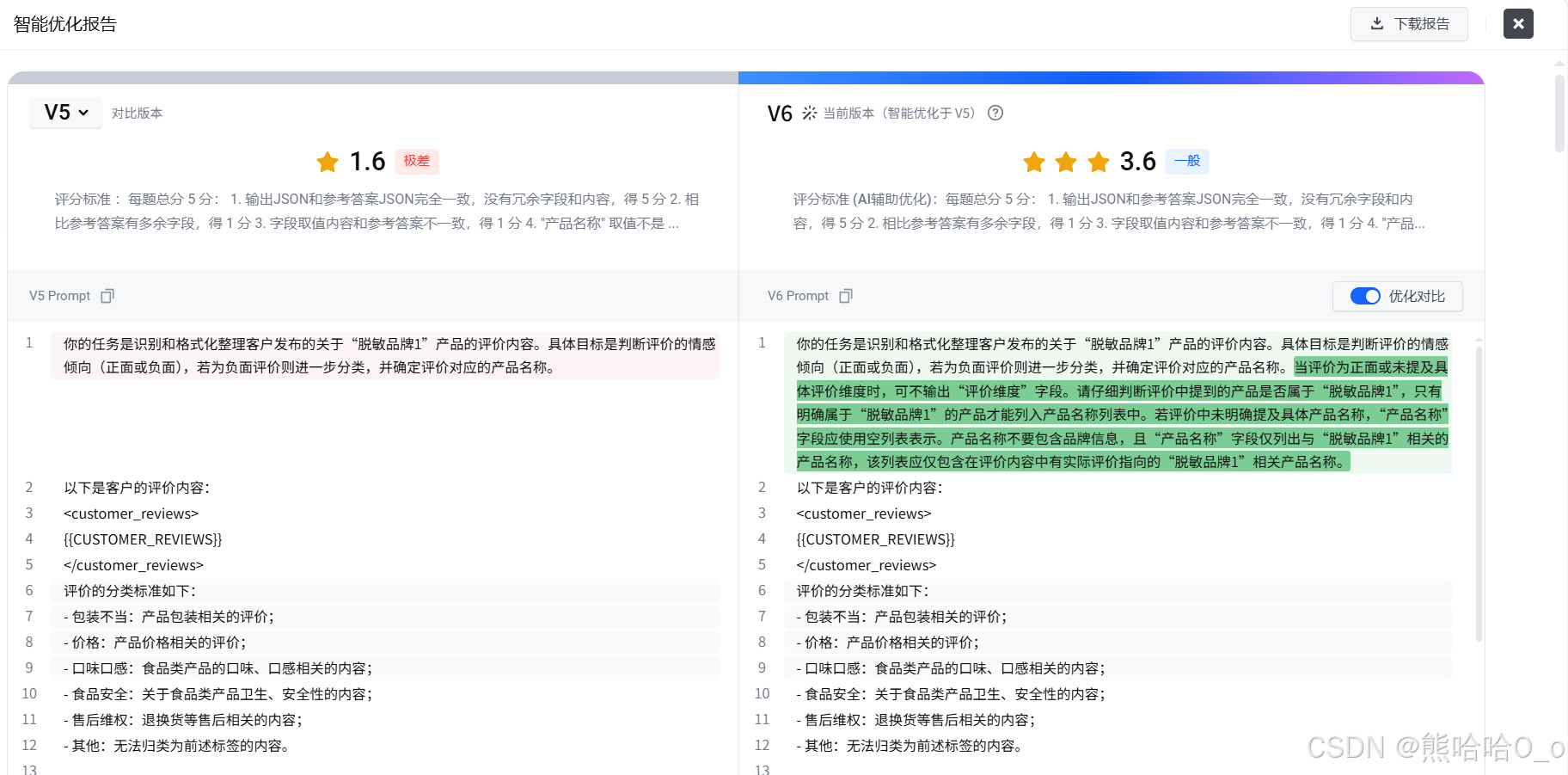Click the 一般 rating tag
Viewport: 1568px width, 775px height.
click(1187, 161)
